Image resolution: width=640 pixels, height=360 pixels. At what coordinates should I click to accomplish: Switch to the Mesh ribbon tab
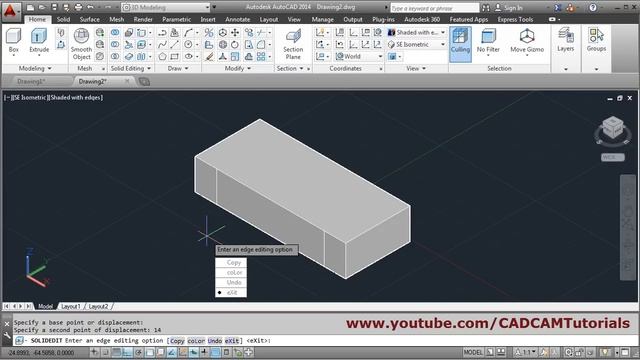pos(116,19)
